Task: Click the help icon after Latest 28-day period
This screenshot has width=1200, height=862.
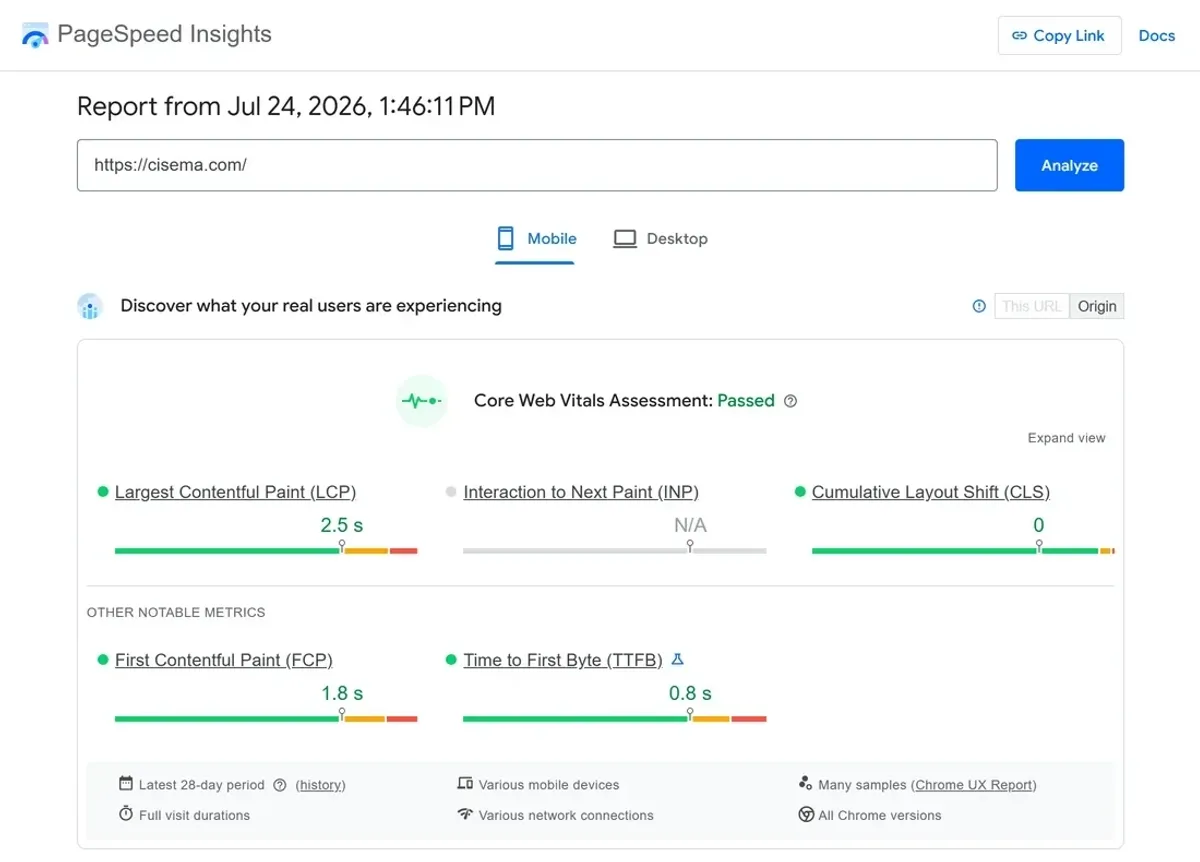Action: (280, 785)
